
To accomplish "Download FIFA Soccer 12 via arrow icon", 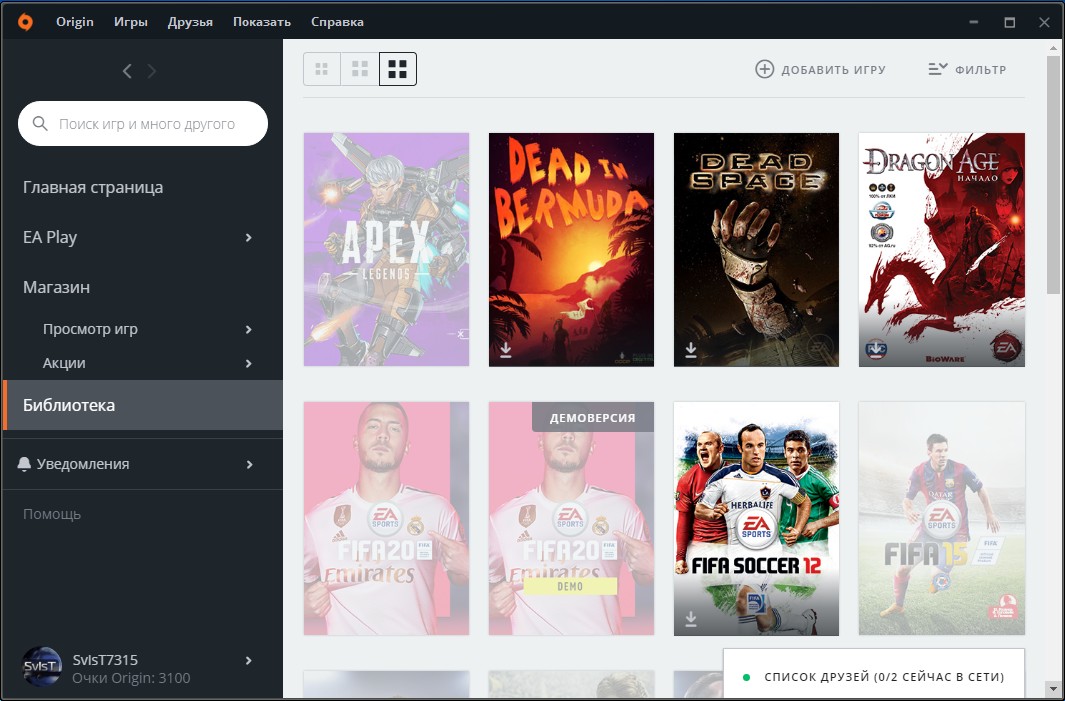I will click(691, 619).
